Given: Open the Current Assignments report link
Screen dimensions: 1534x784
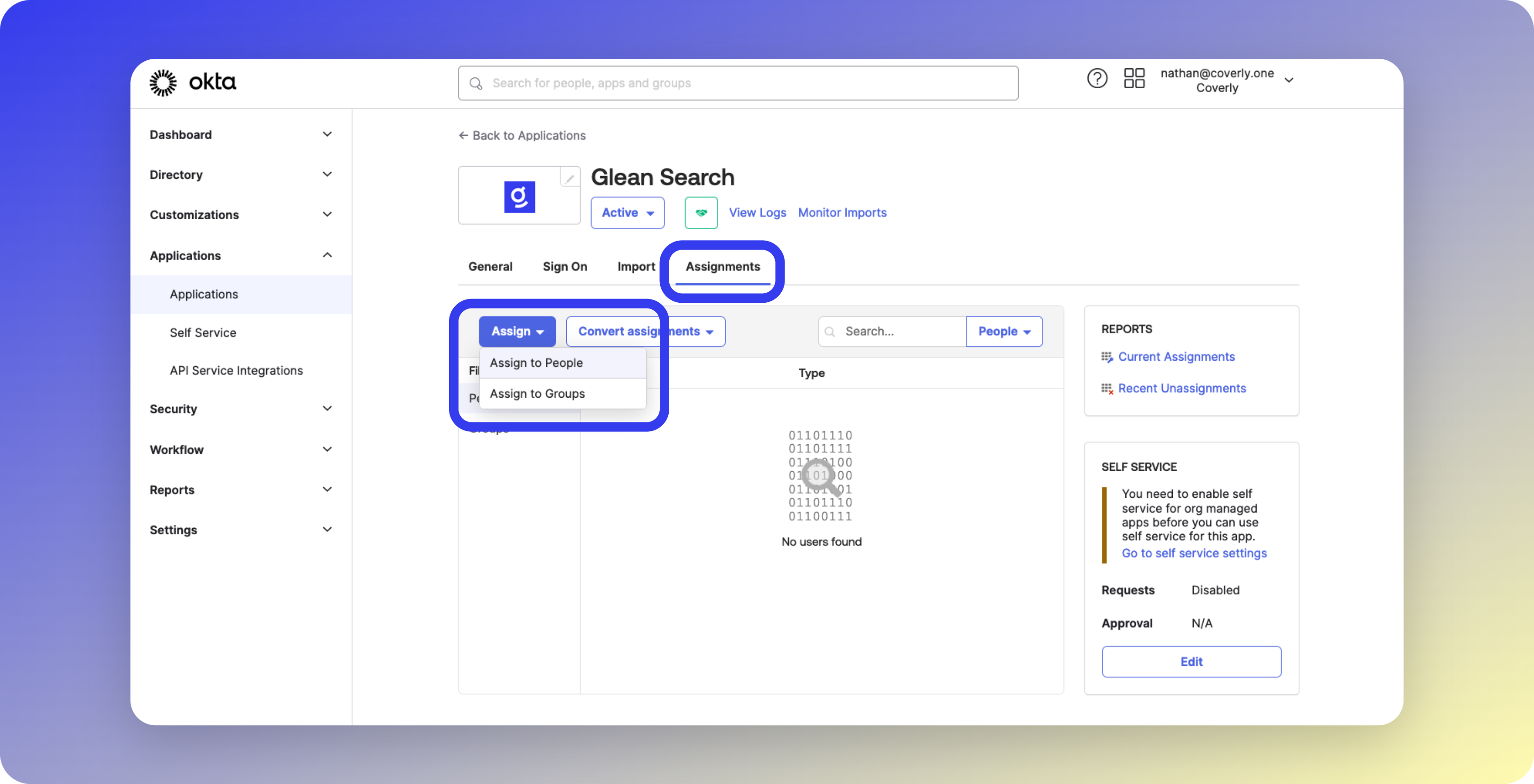Looking at the screenshot, I should click(x=1176, y=356).
